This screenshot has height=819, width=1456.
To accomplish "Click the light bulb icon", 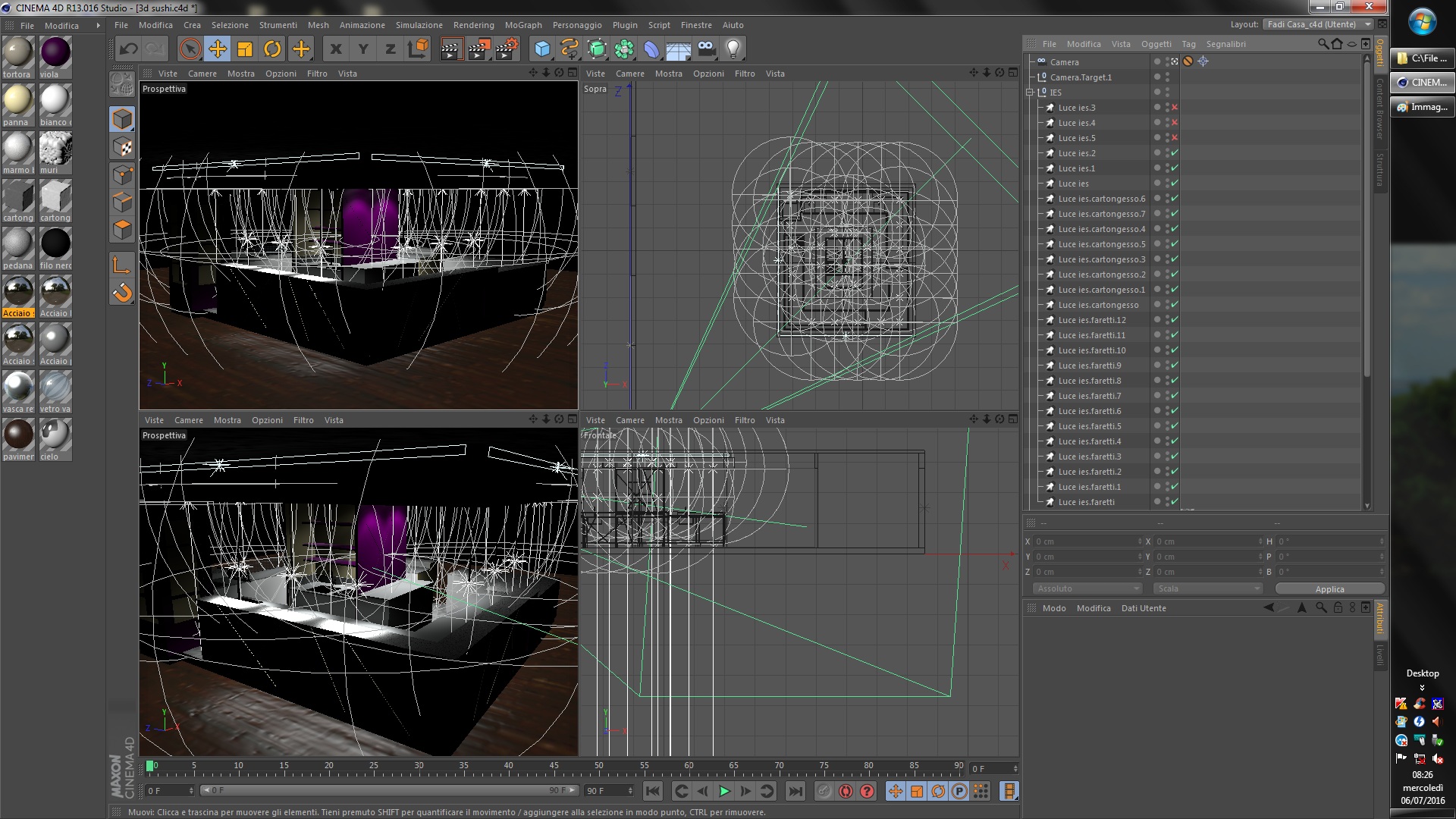I will pyautogui.click(x=733, y=49).
